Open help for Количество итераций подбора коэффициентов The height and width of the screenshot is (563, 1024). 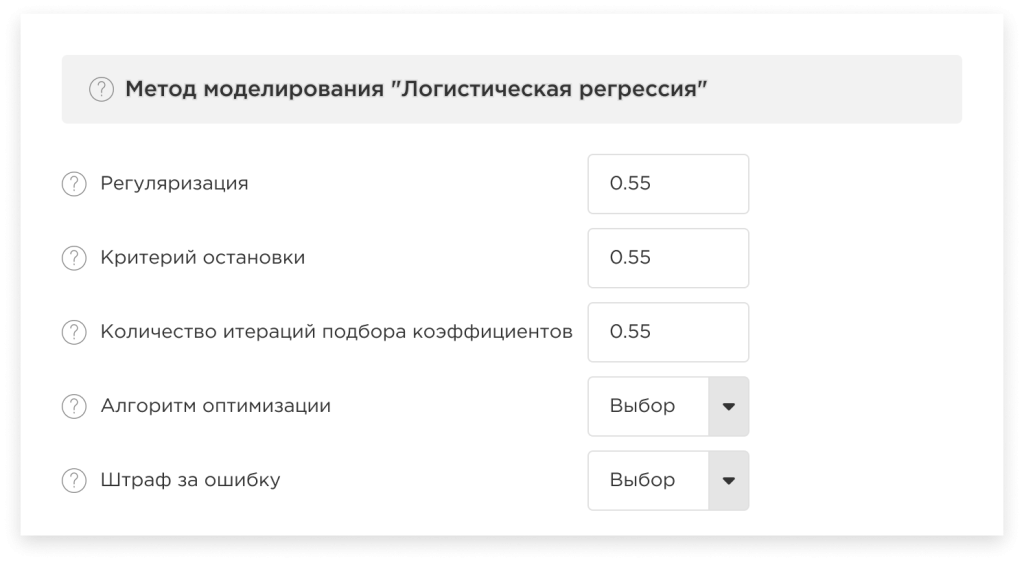coord(74,332)
